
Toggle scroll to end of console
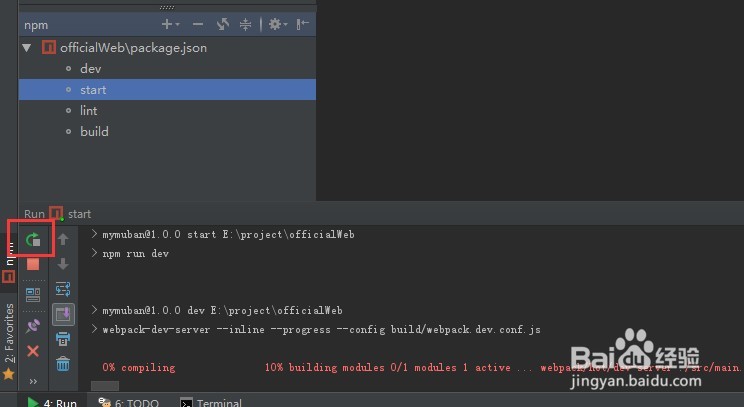point(63,314)
